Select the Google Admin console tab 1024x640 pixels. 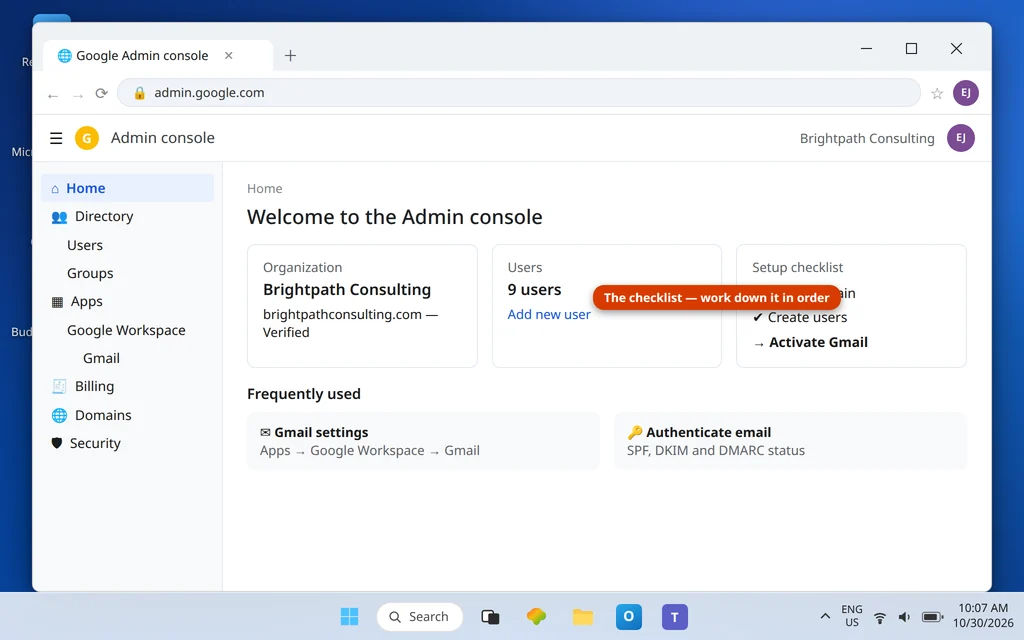(158, 56)
